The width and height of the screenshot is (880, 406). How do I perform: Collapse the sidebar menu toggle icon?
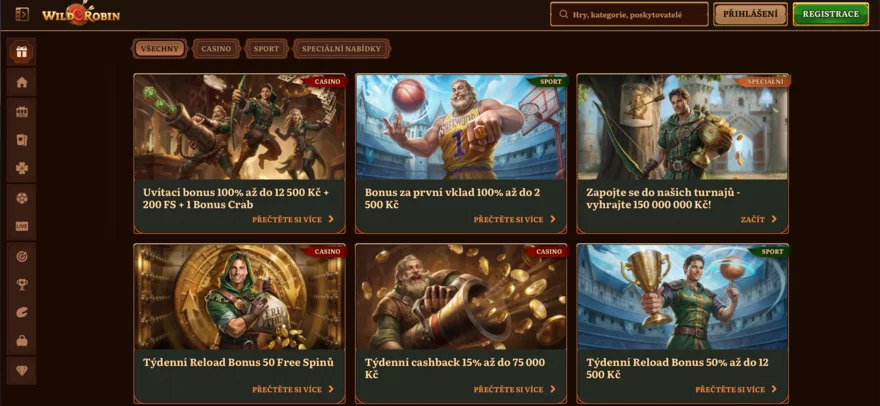(22, 14)
